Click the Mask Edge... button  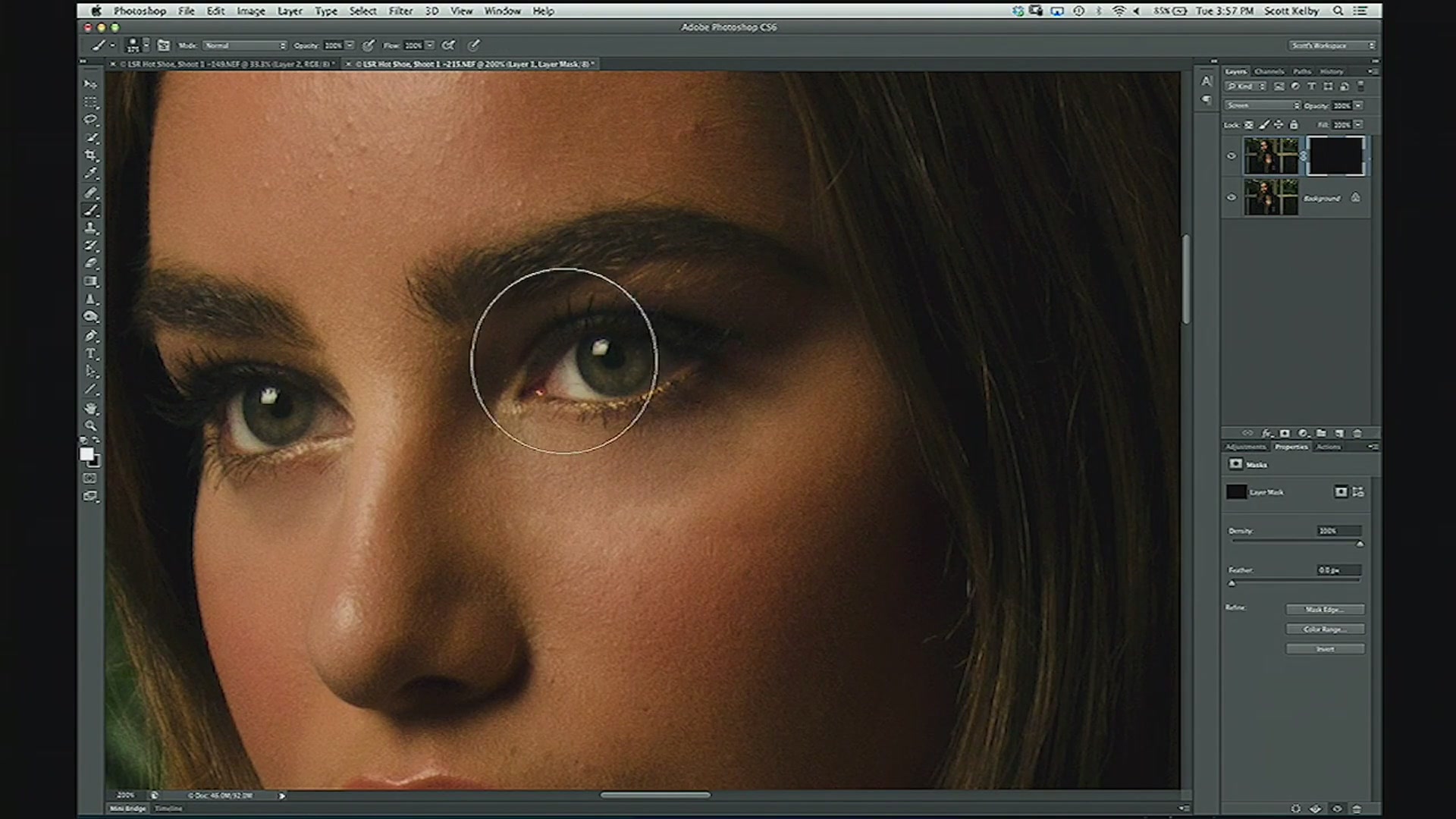(x=1325, y=610)
